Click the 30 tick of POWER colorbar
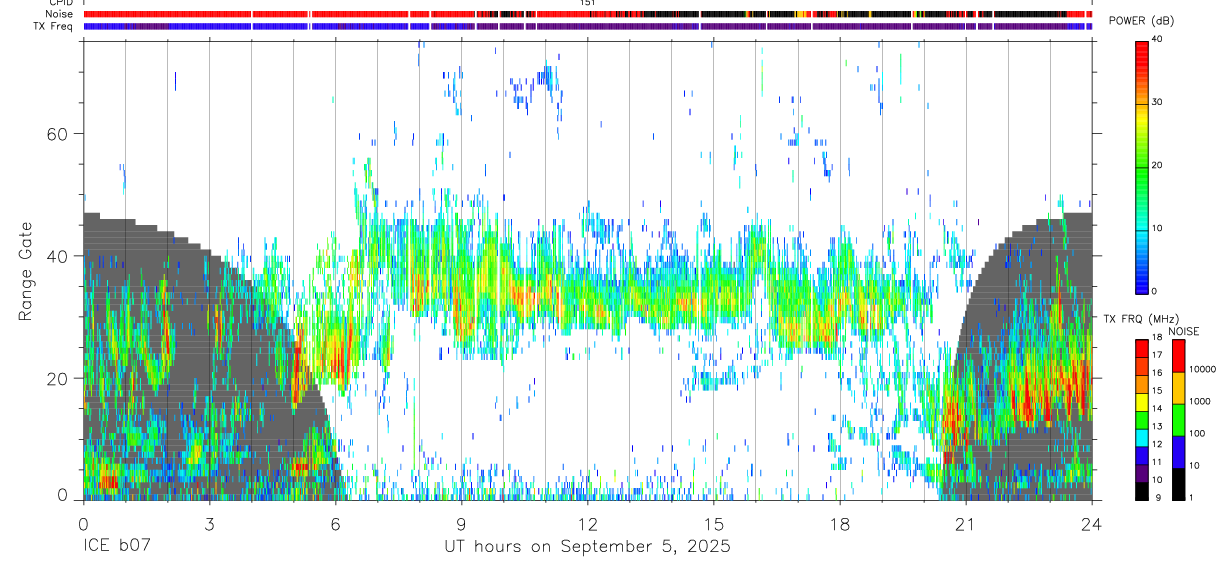The height and width of the screenshot is (567, 1228). click(1158, 102)
